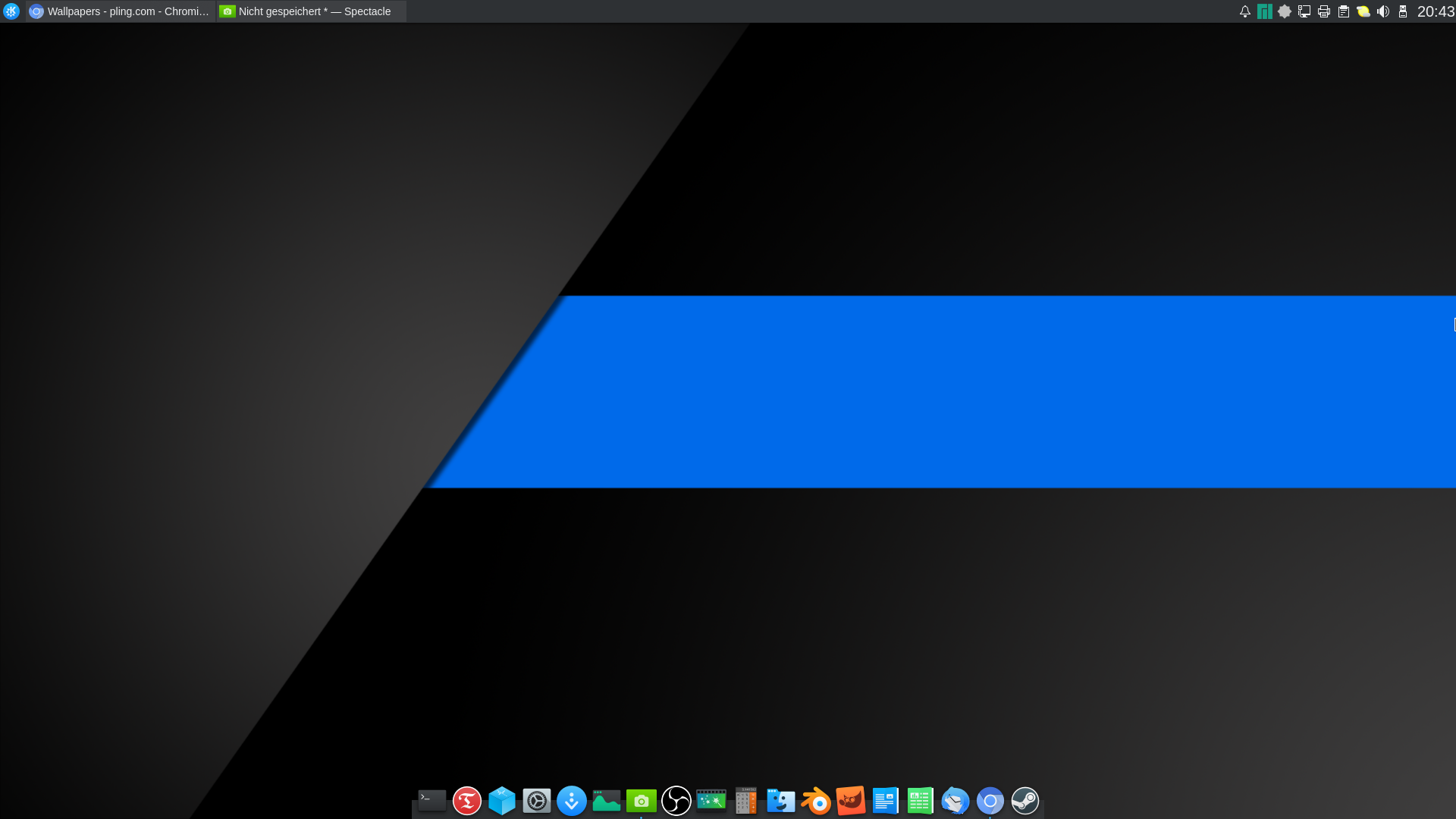Open the Manjaro update notifier tray icon
Viewport: 1456px width, 819px height.
coord(1265,11)
